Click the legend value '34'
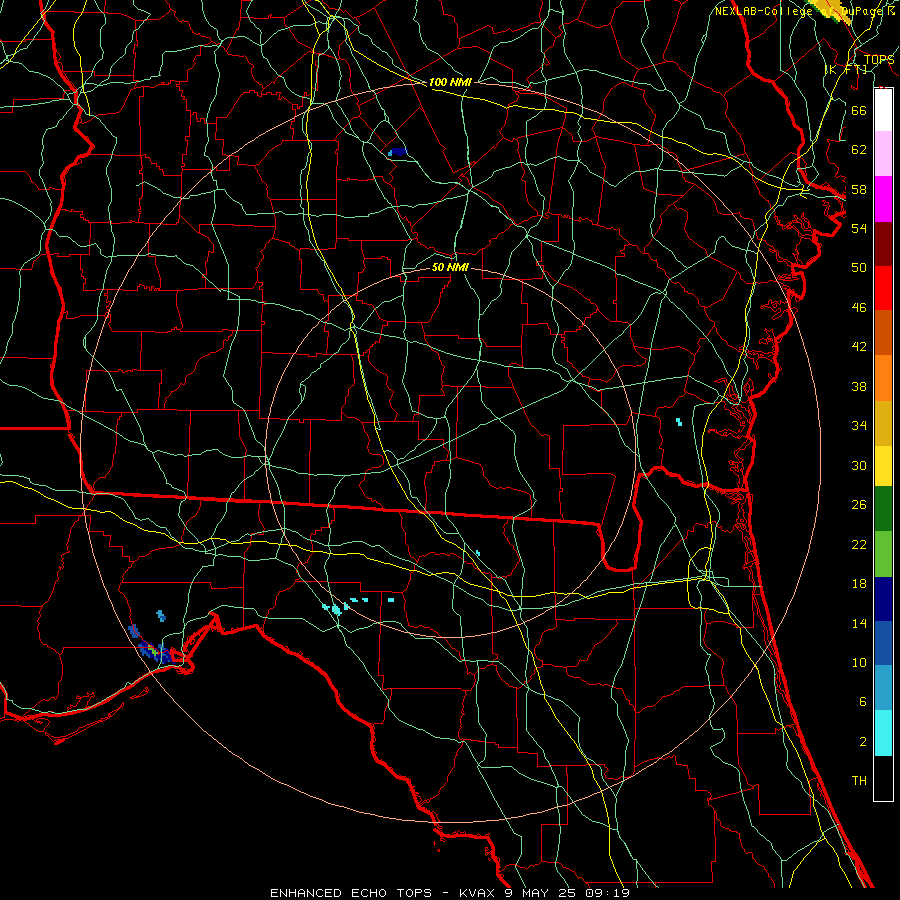Viewport: 900px width, 900px height. click(x=859, y=425)
